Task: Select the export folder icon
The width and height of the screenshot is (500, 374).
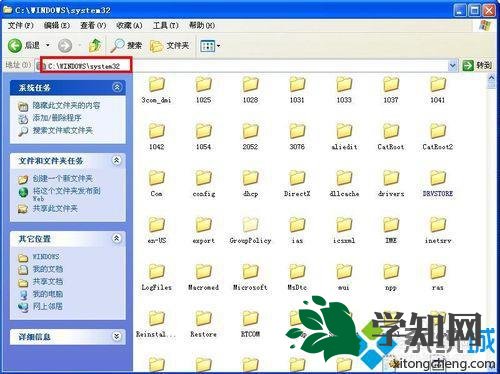Action: (203, 225)
